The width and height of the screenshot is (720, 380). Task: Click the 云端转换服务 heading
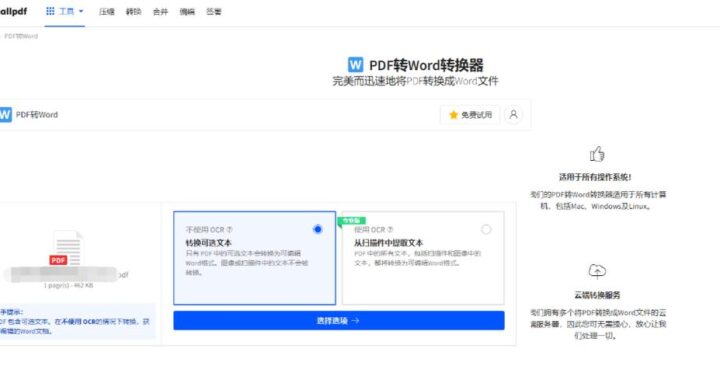click(x=597, y=295)
